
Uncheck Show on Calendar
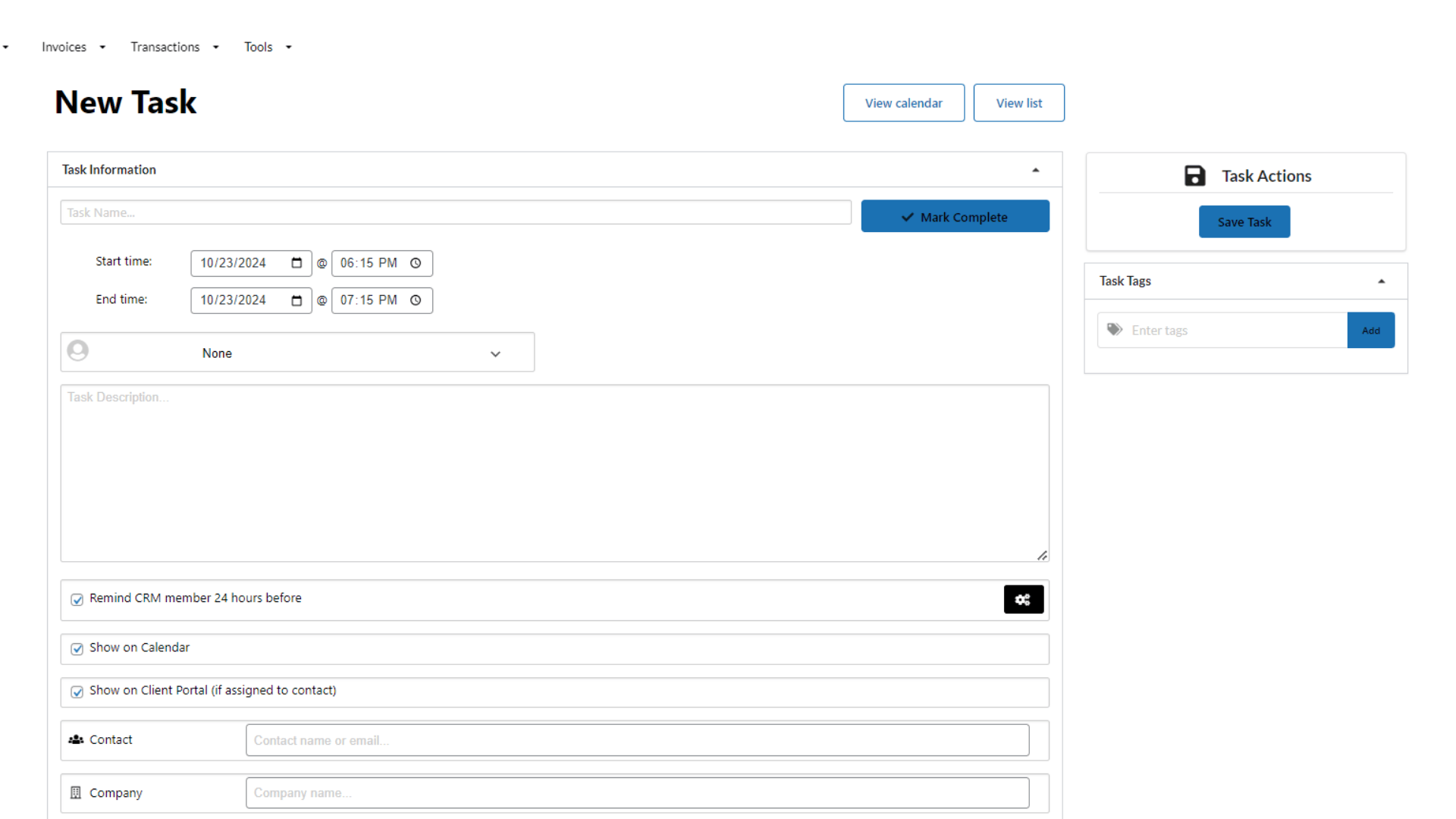click(77, 649)
